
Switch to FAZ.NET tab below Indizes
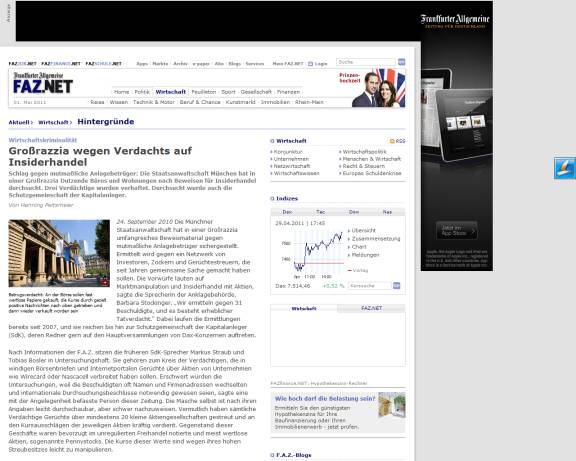pos(371,308)
